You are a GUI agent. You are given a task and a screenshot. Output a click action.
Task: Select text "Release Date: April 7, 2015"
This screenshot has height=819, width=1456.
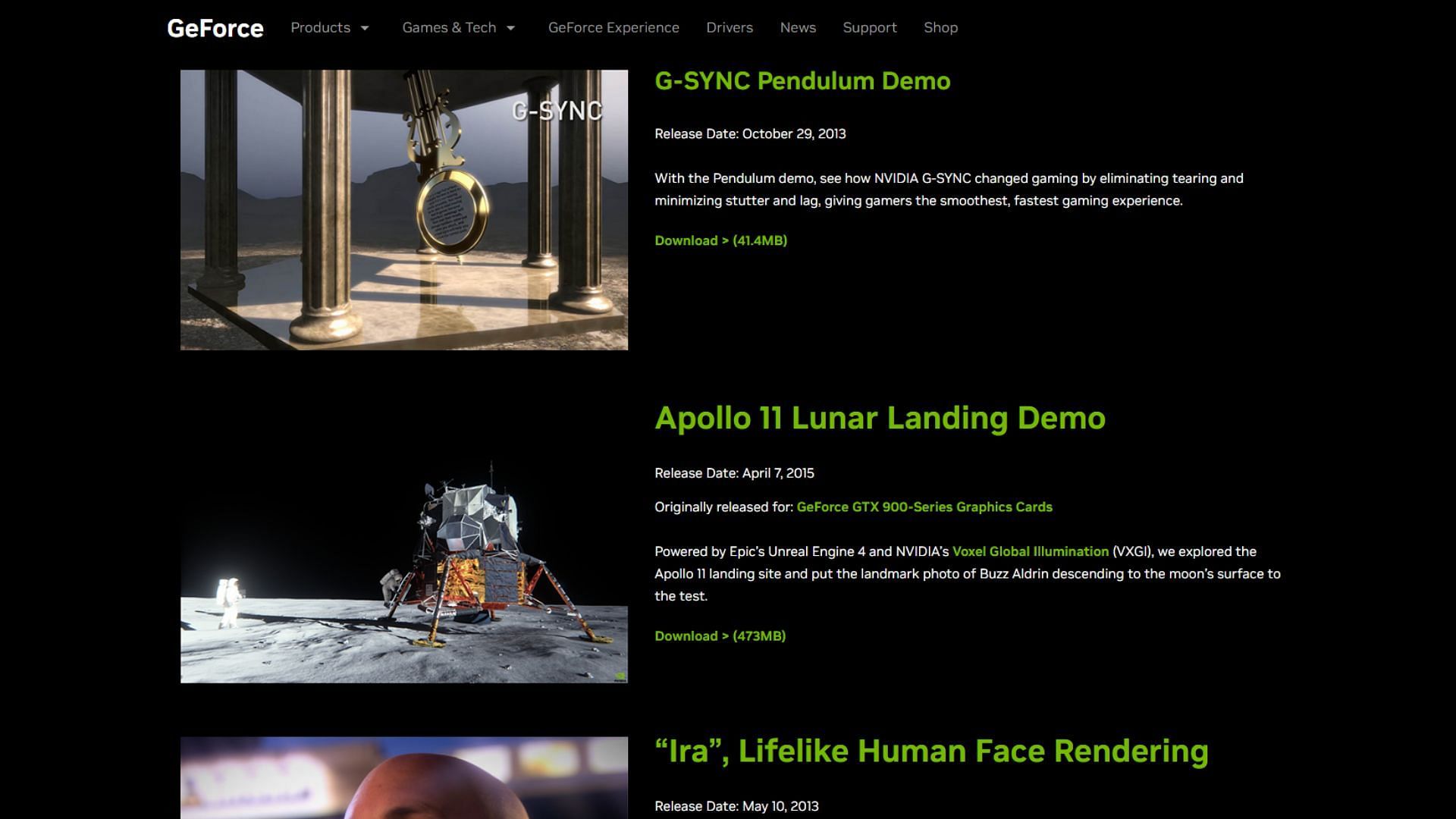(x=734, y=473)
